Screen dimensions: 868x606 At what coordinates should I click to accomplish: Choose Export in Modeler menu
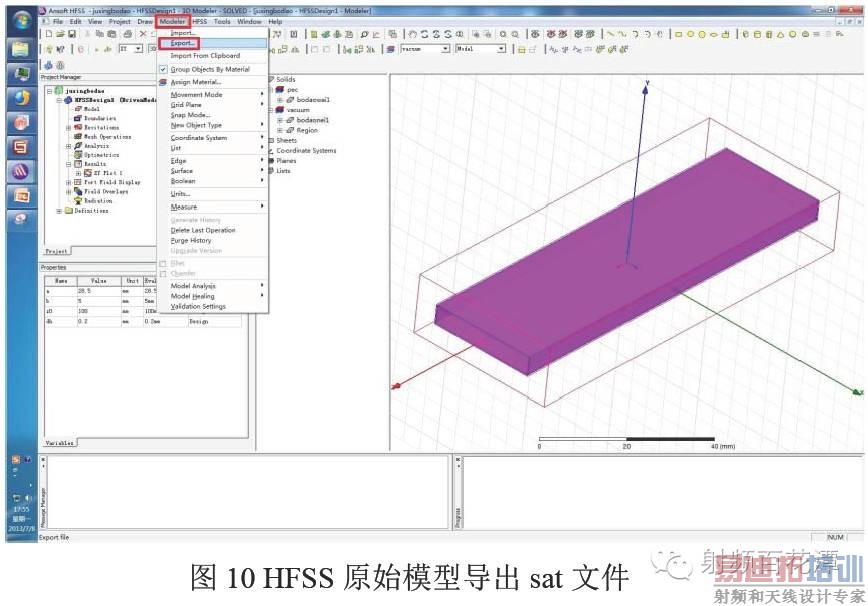tap(213, 43)
